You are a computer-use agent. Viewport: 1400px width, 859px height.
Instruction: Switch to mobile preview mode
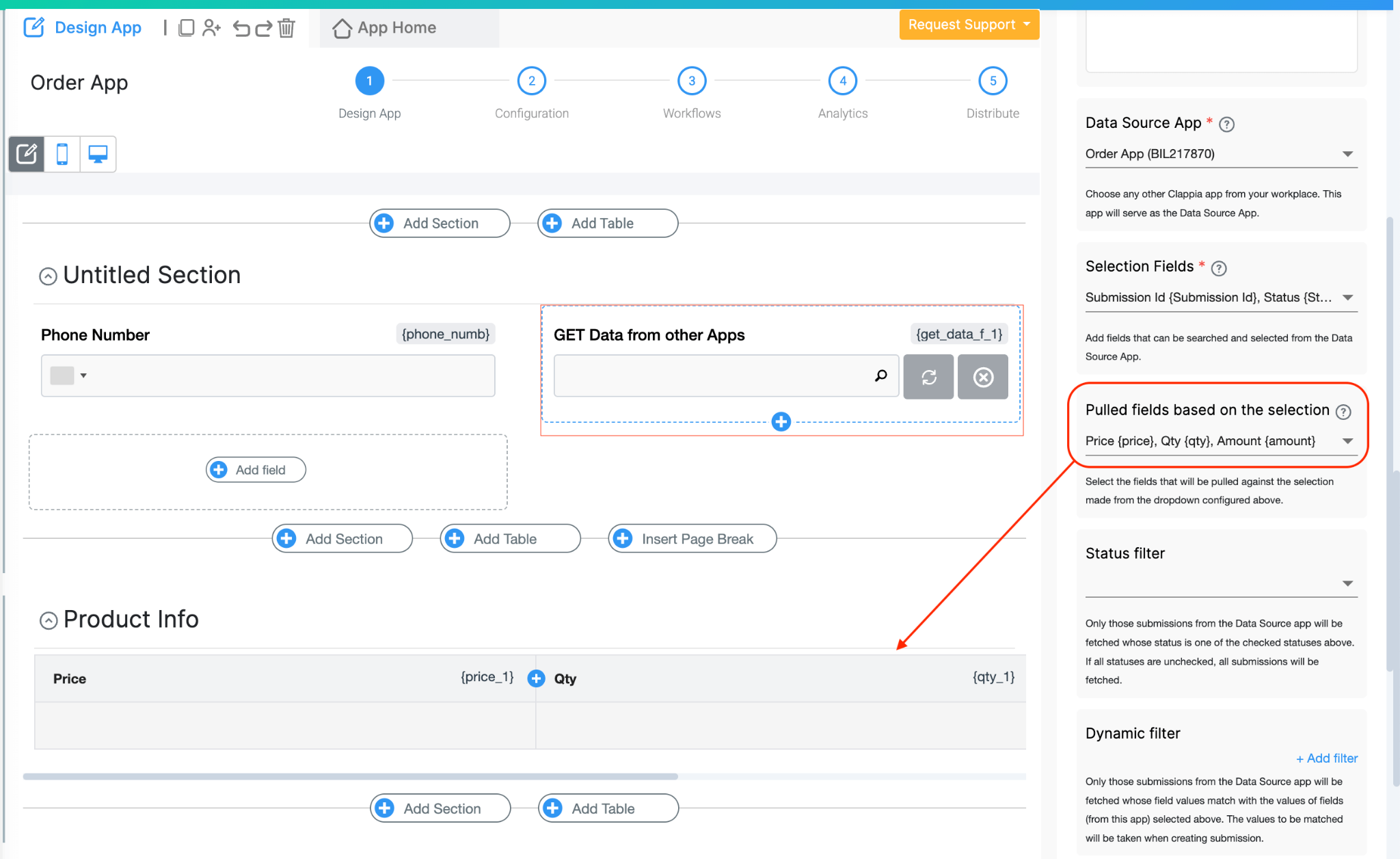coord(62,154)
